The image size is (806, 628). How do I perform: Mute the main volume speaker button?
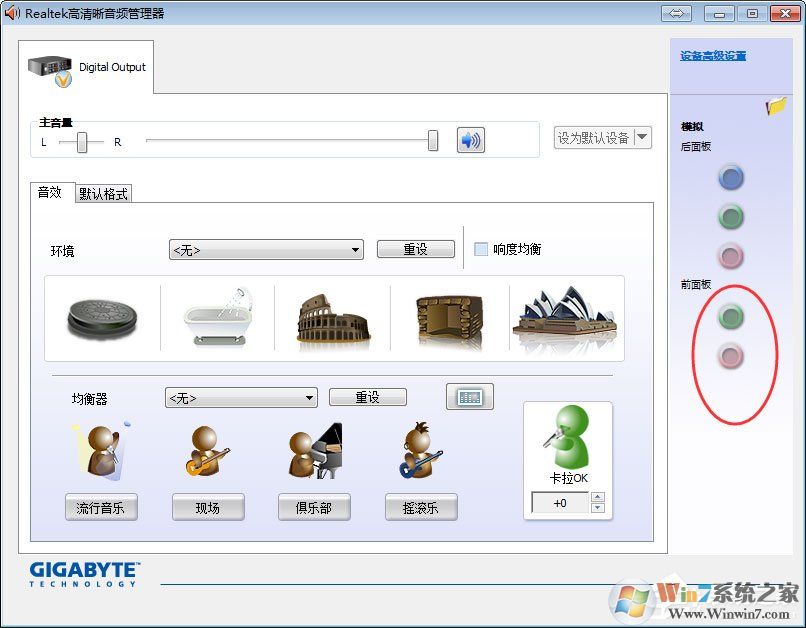coord(469,139)
